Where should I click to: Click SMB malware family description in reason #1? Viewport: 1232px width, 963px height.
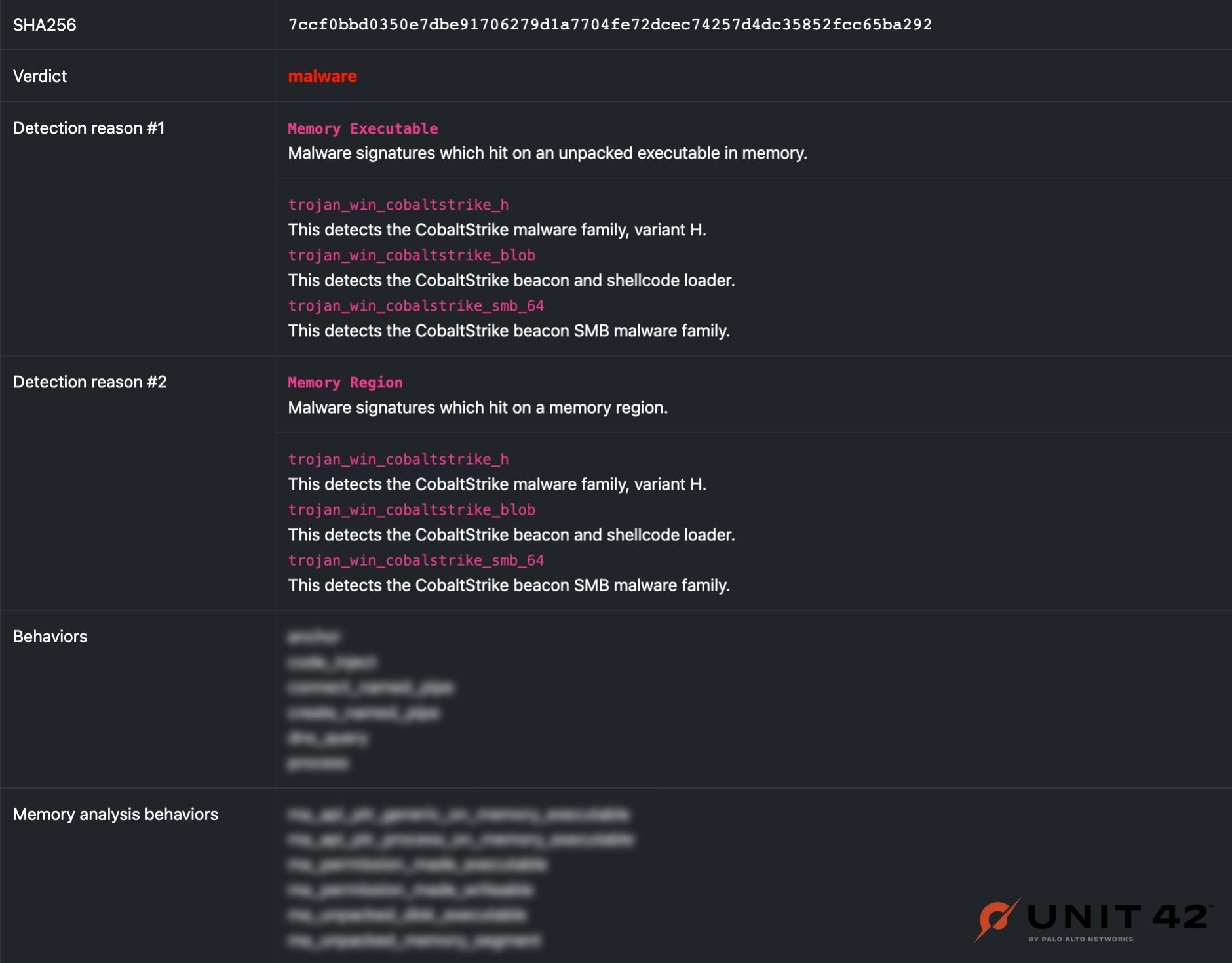pyautogui.click(x=509, y=330)
